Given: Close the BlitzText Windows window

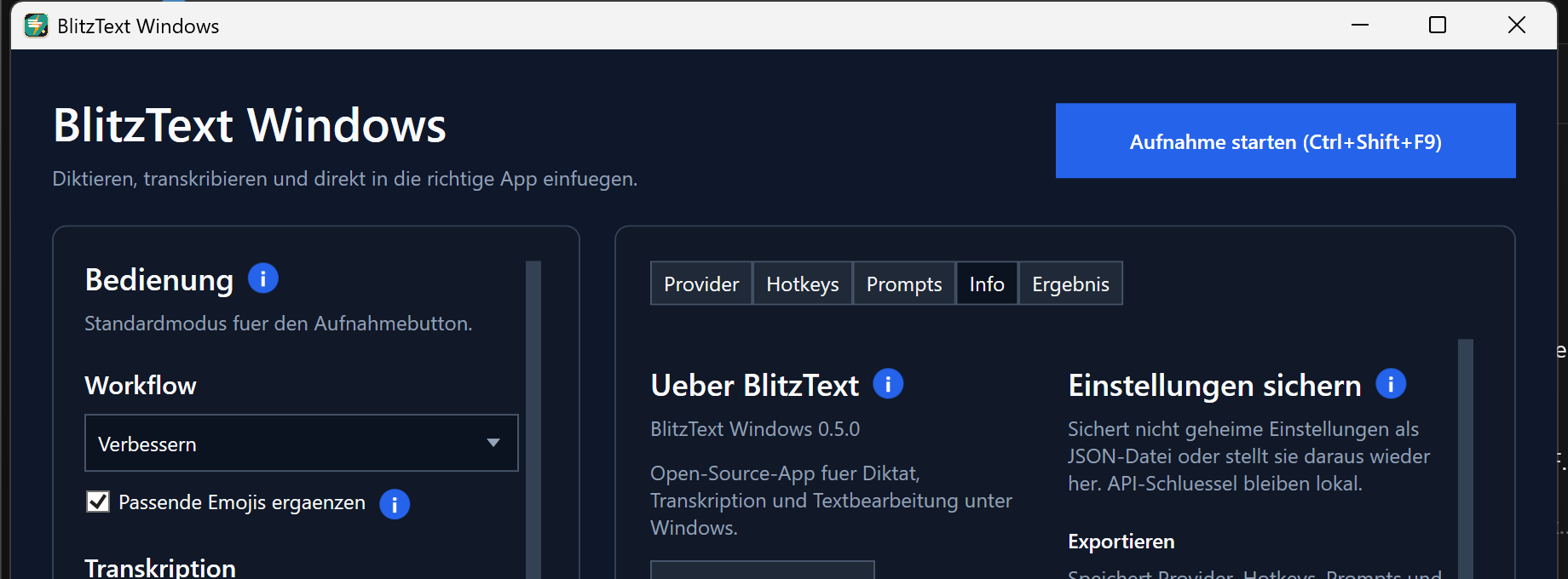Looking at the screenshot, I should point(1517,25).
